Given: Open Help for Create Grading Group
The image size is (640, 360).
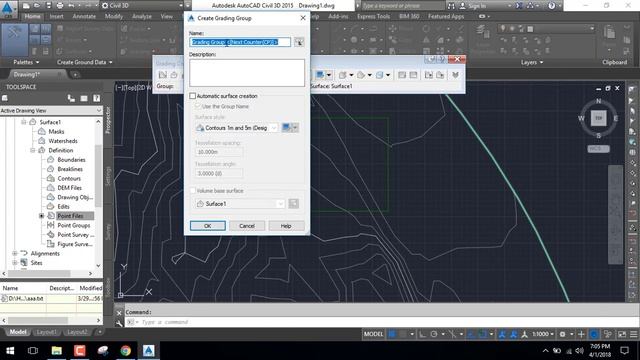Looking at the screenshot, I should click(286, 226).
